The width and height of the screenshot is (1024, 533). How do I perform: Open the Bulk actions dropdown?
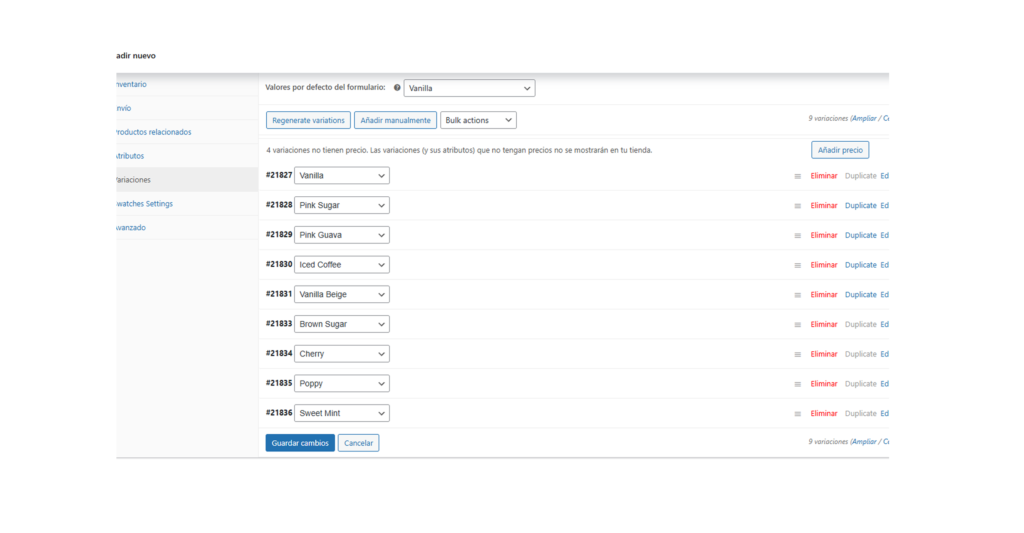pos(478,120)
